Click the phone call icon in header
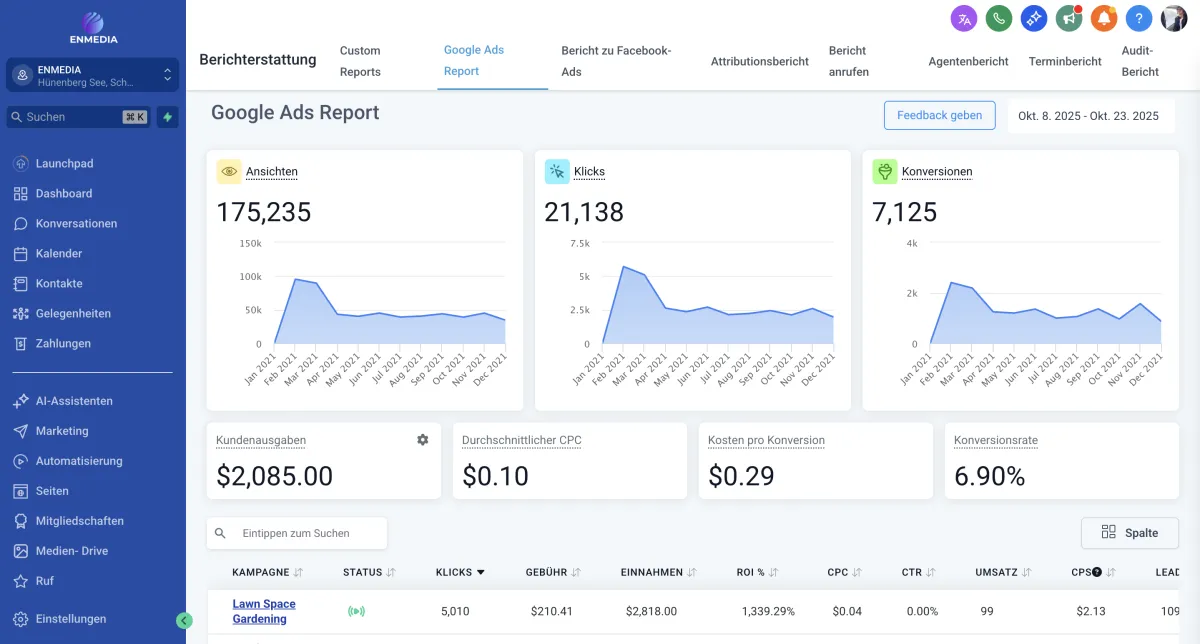The height and width of the screenshot is (644, 1200). coord(998,18)
